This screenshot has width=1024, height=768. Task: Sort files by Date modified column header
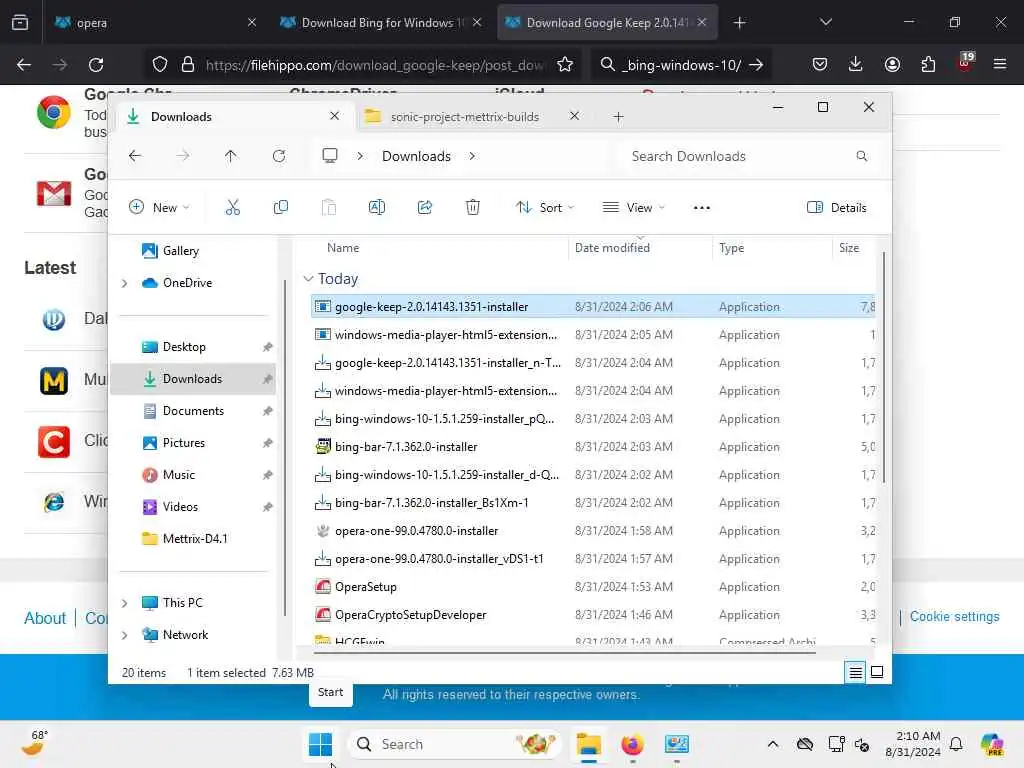(x=612, y=248)
